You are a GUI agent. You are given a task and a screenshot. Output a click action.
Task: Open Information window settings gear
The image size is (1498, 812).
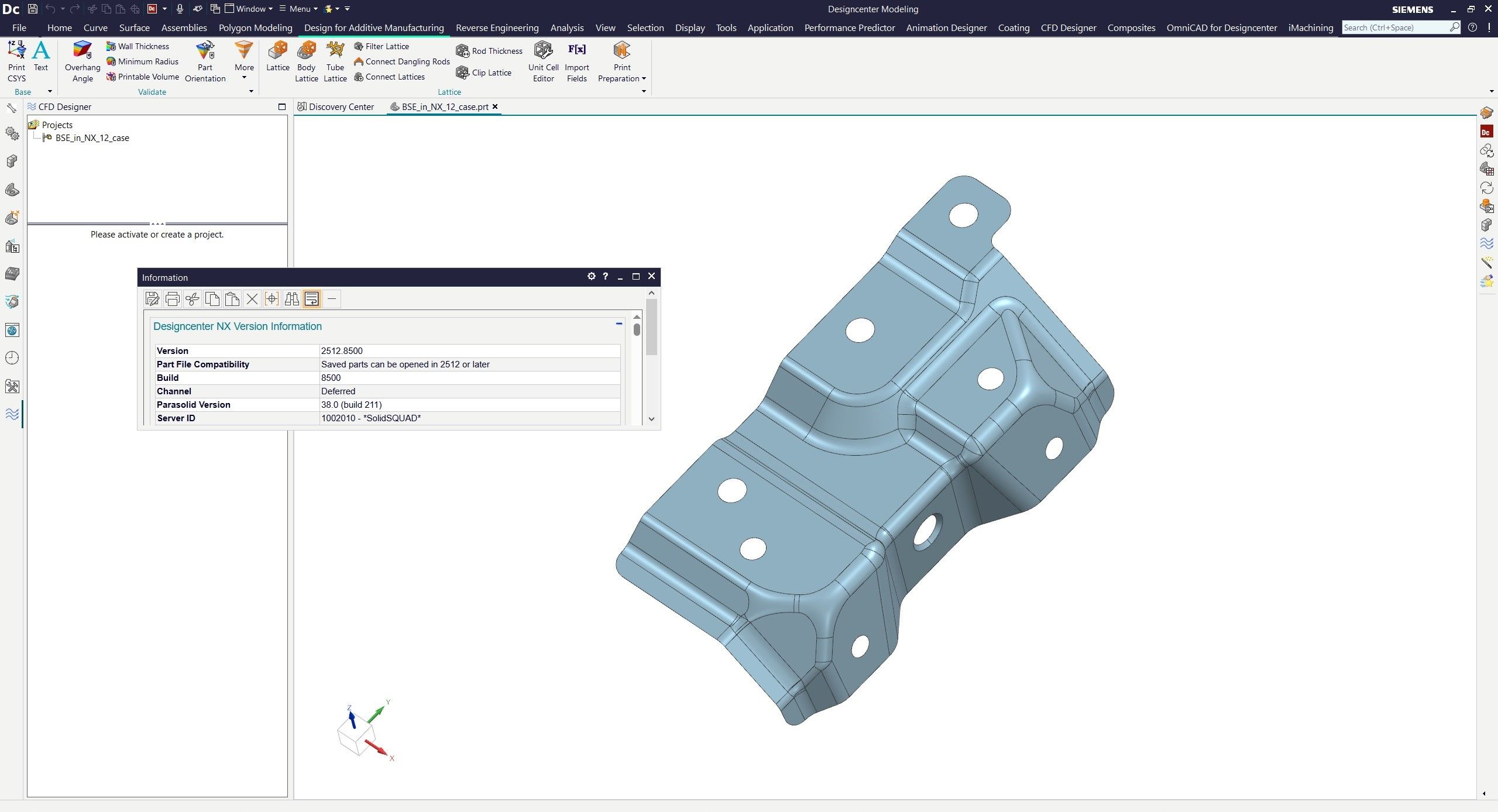coord(591,277)
